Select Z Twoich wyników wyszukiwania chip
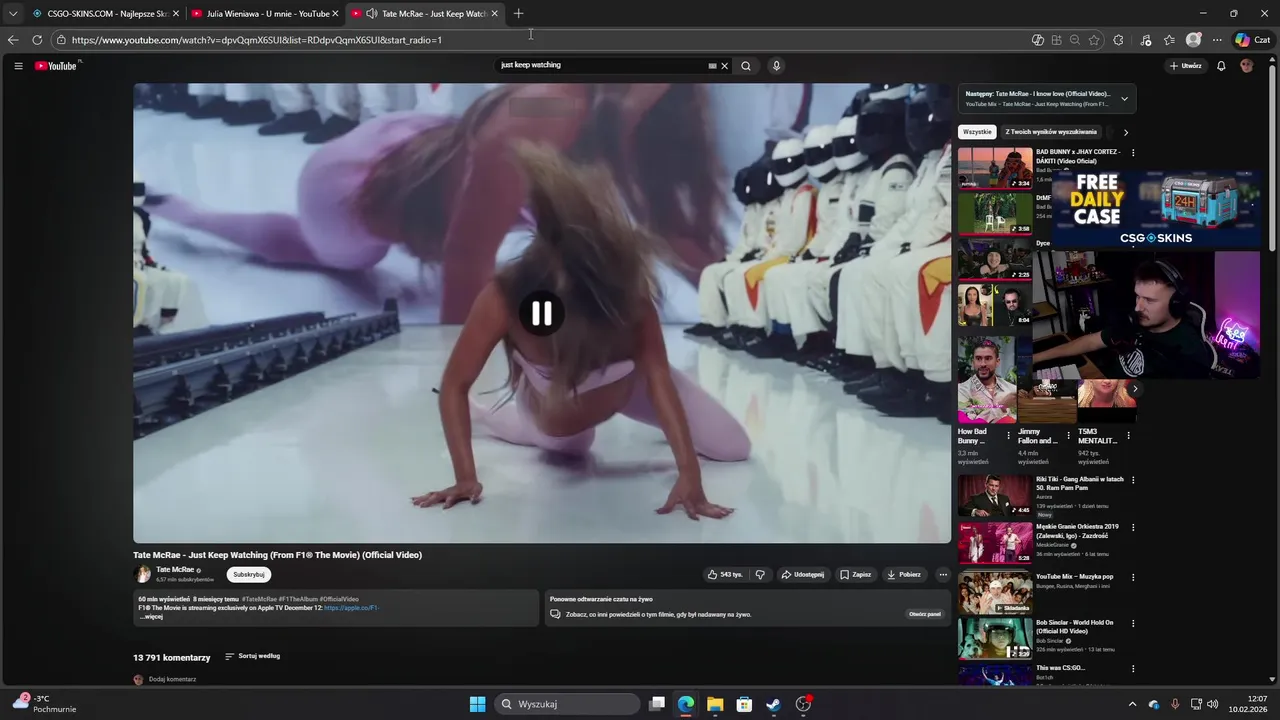 1051,132
